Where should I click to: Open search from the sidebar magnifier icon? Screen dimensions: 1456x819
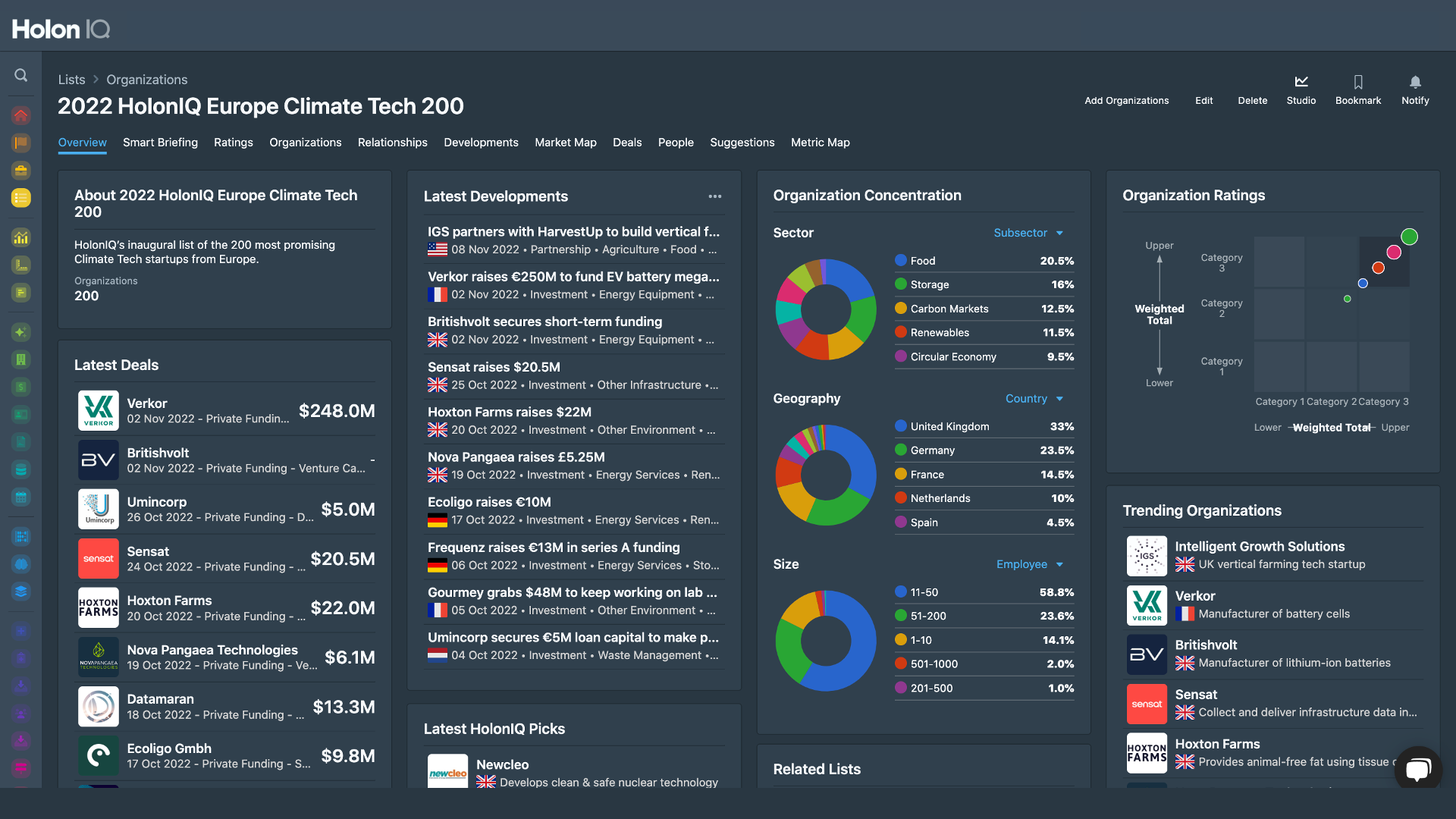click(20, 75)
